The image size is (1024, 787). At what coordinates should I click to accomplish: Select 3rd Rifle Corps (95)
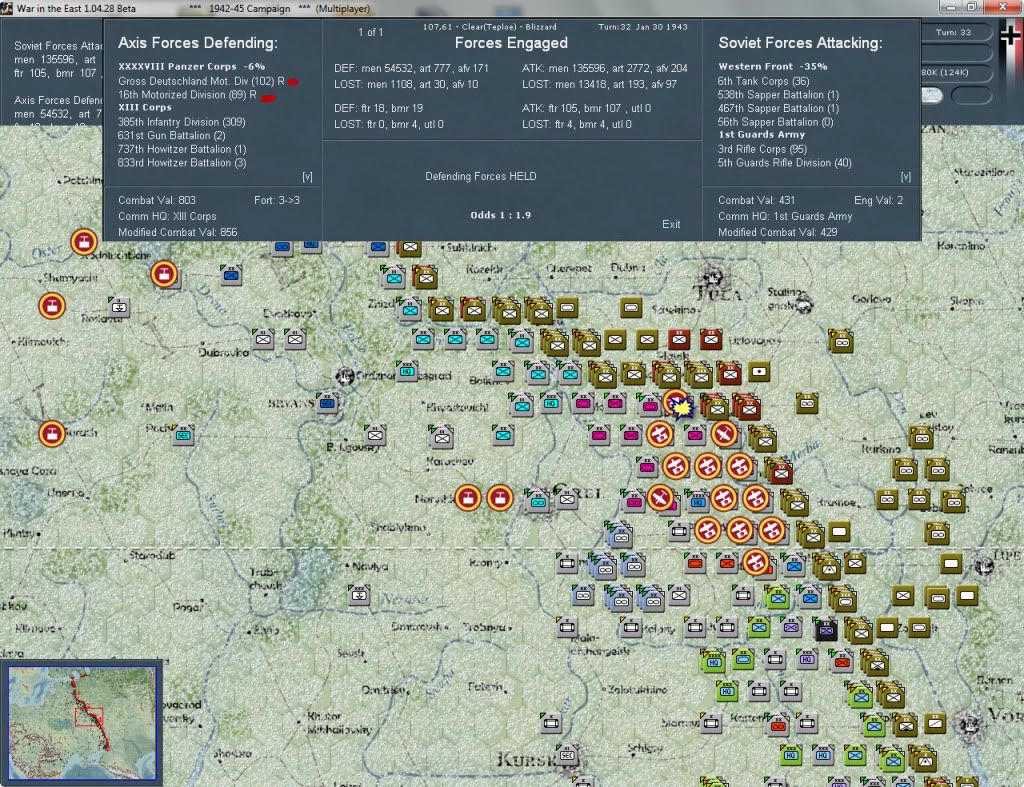761,149
